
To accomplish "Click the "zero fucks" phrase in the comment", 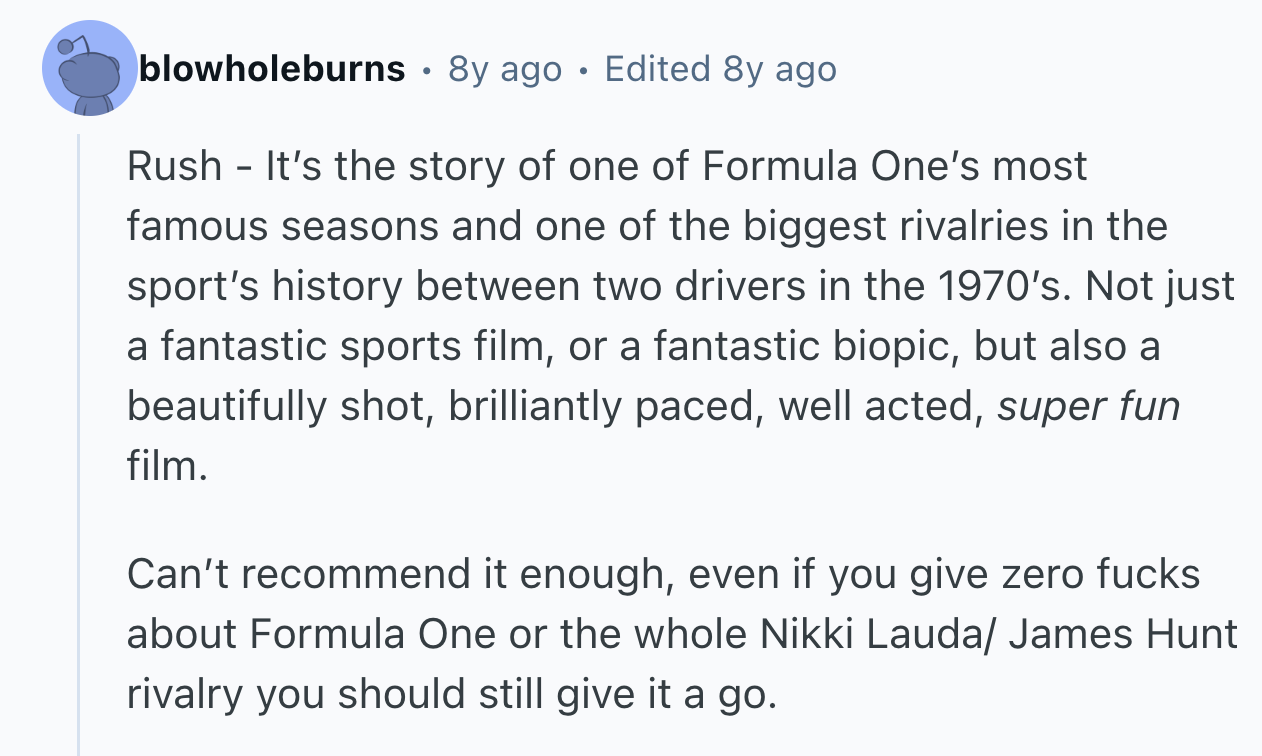I will pyautogui.click(x=1099, y=574).
